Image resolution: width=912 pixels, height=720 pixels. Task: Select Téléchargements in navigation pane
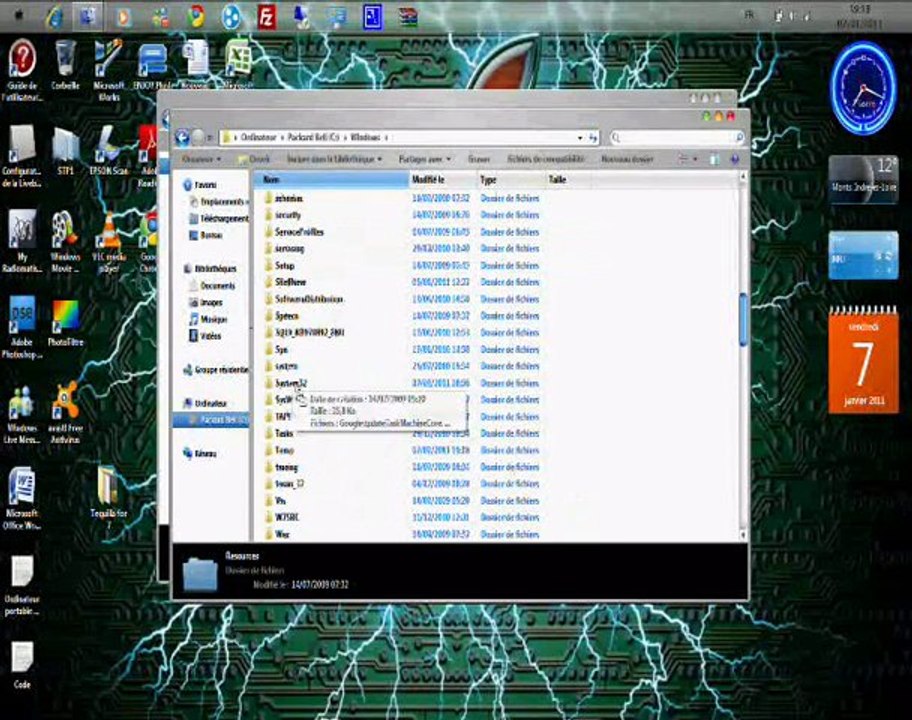tap(219, 219)
